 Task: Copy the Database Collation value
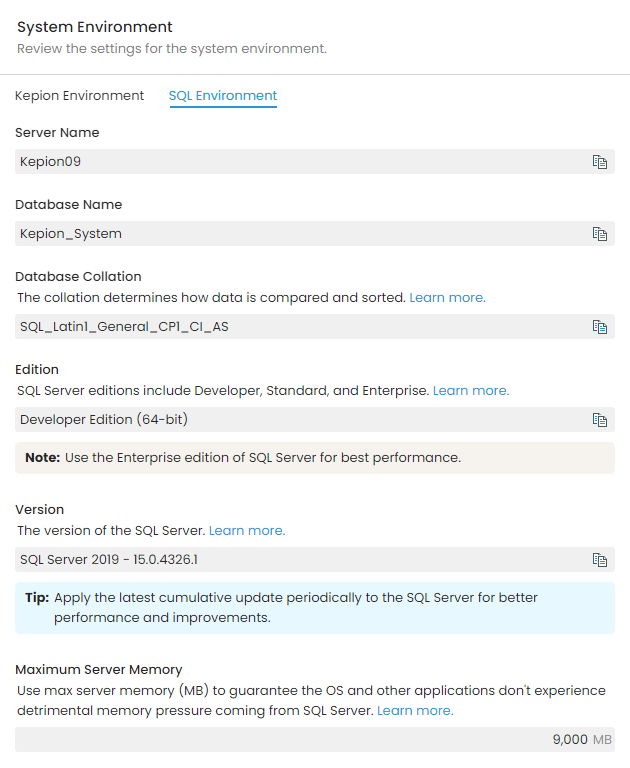pos(600,327)
